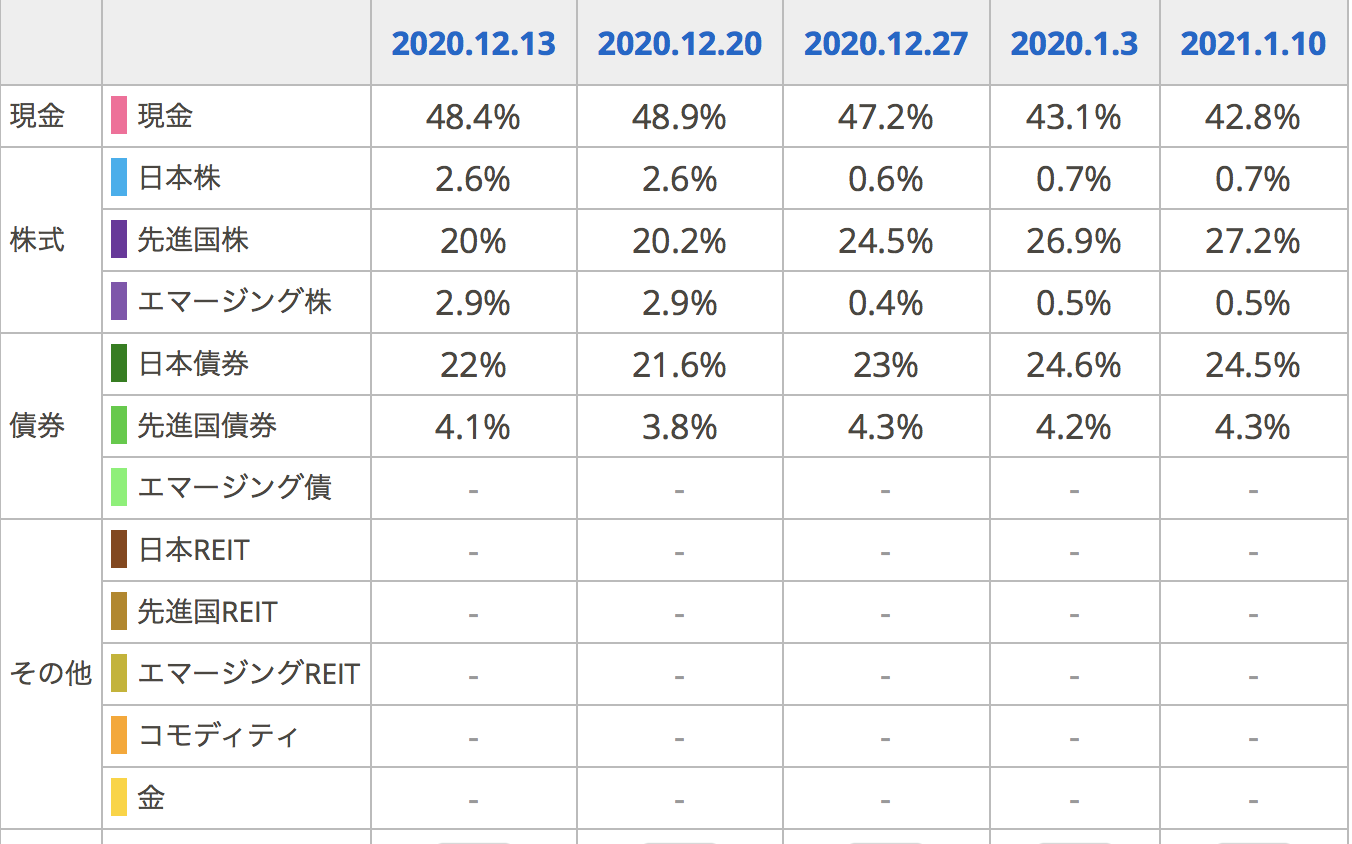This screenshot has width=1352, height=844.
Task: Open the 2021.1.10 date header
Action: (1253, 44)
